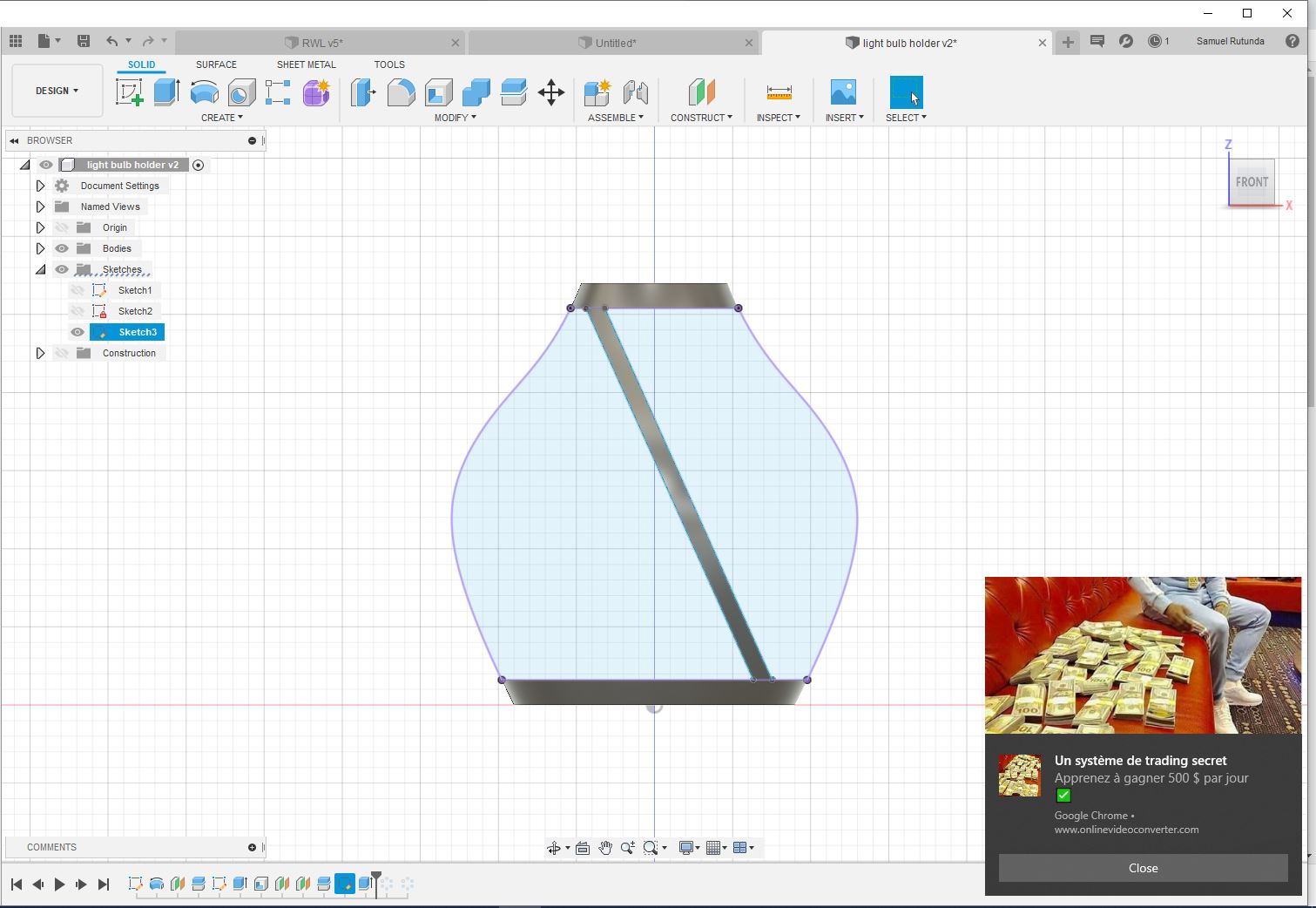Select the Fillet tool
This screenshot has height=908, width=1316.
tap(401, 92)
